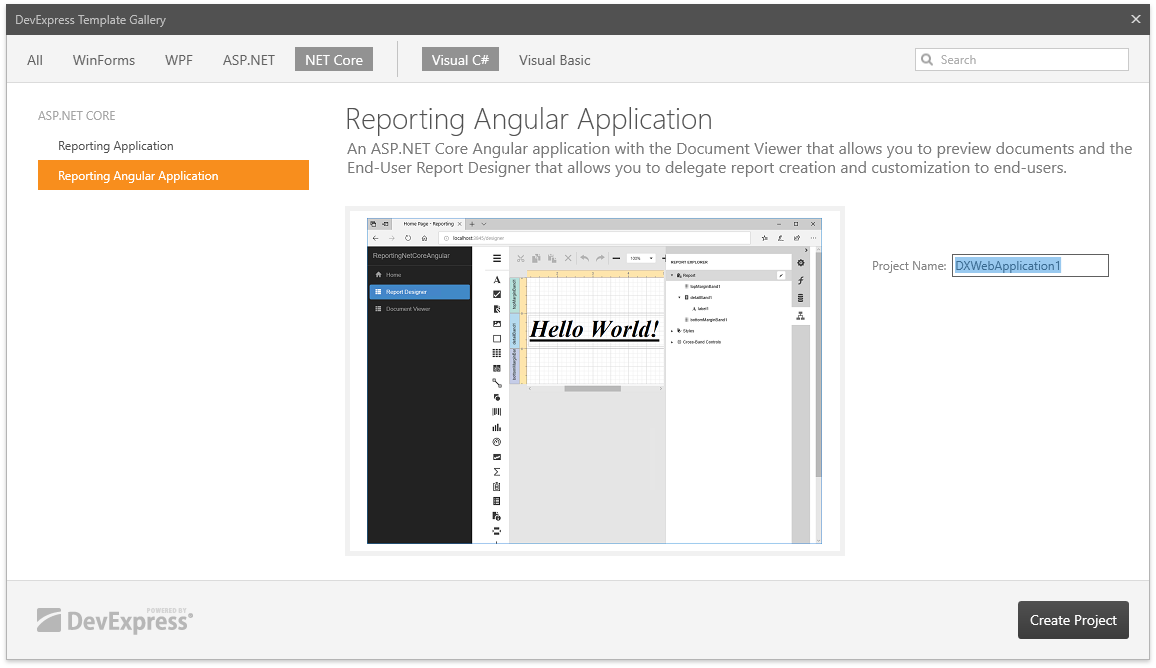This screenshot has width=1156, height=668.
Task: Click the undo arrow in the preview toolbar
Action: pos(585,258)
